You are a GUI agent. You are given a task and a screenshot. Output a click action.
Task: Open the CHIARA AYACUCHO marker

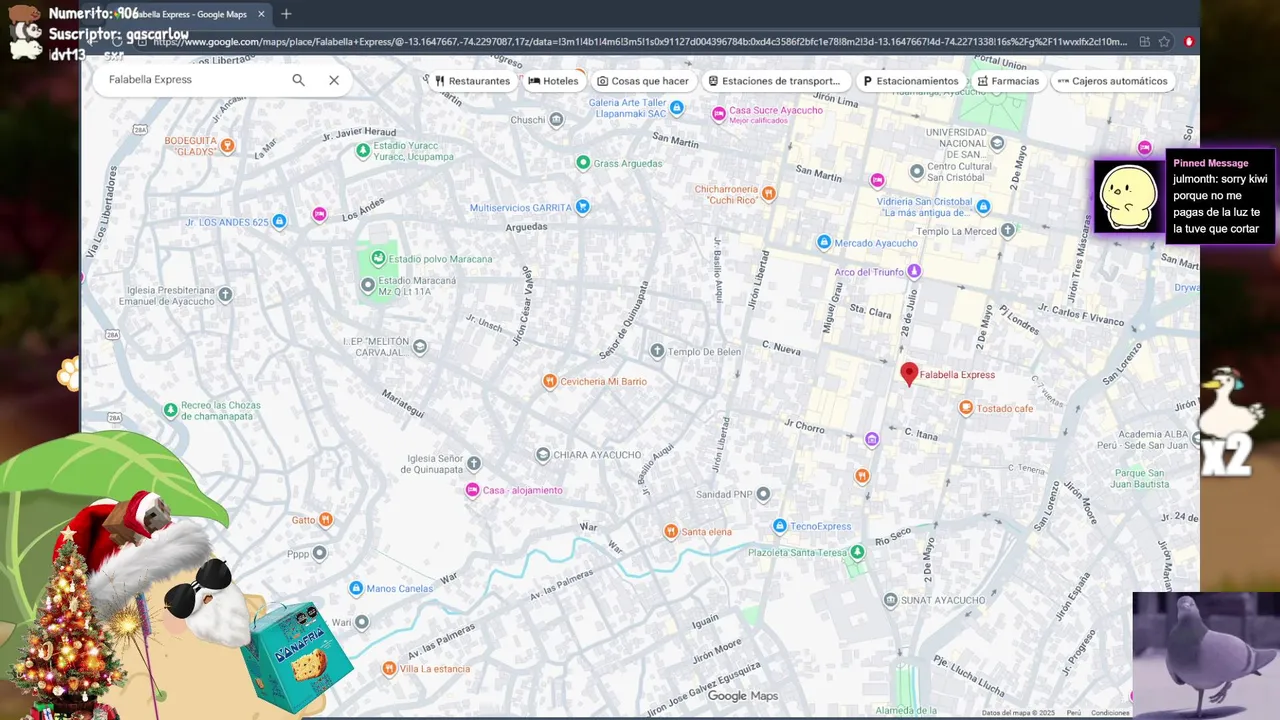[x=543, y=455]
